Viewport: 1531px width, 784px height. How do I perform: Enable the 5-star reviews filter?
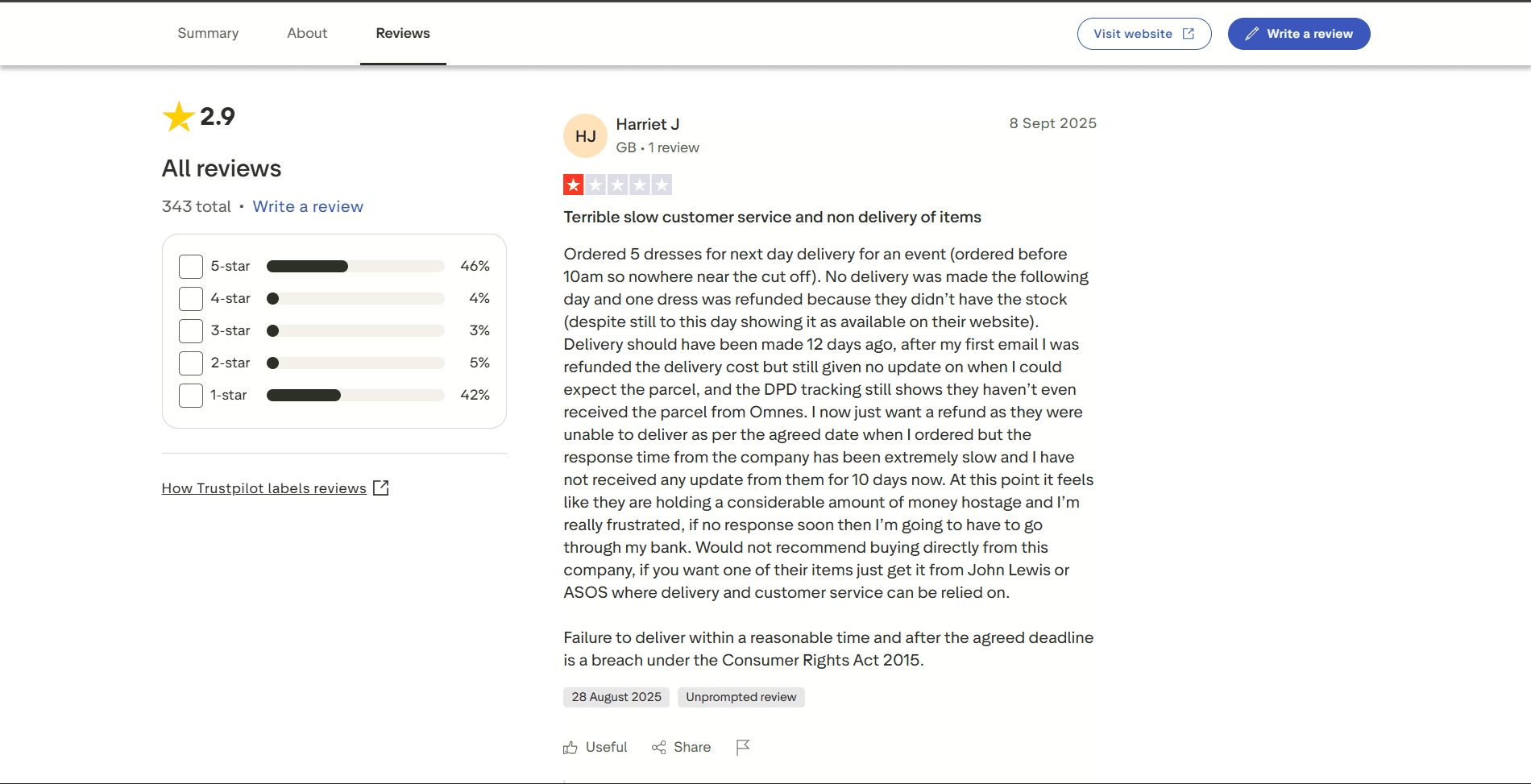click(190, 266)
